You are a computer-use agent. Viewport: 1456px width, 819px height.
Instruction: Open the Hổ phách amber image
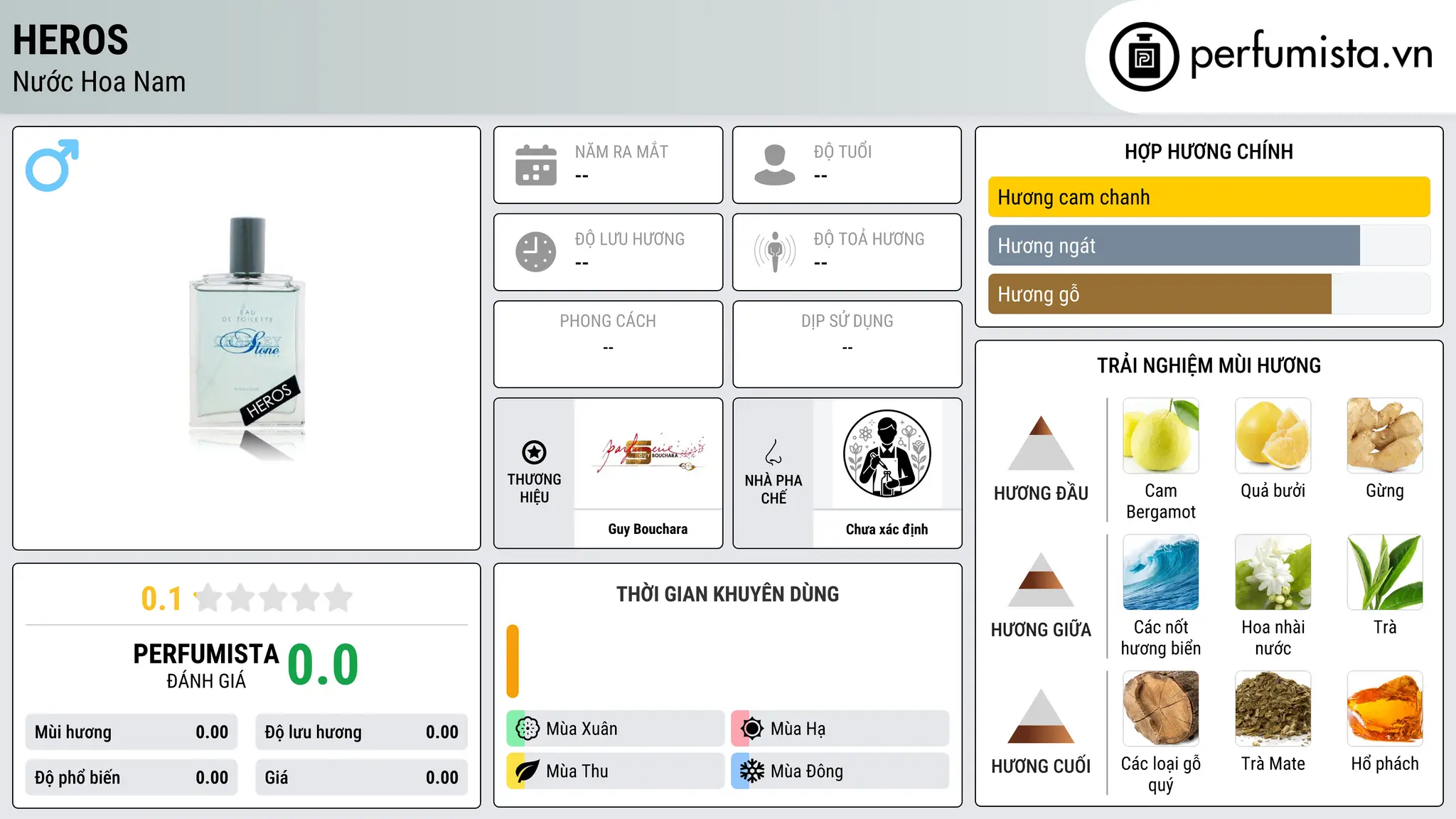1385,709
